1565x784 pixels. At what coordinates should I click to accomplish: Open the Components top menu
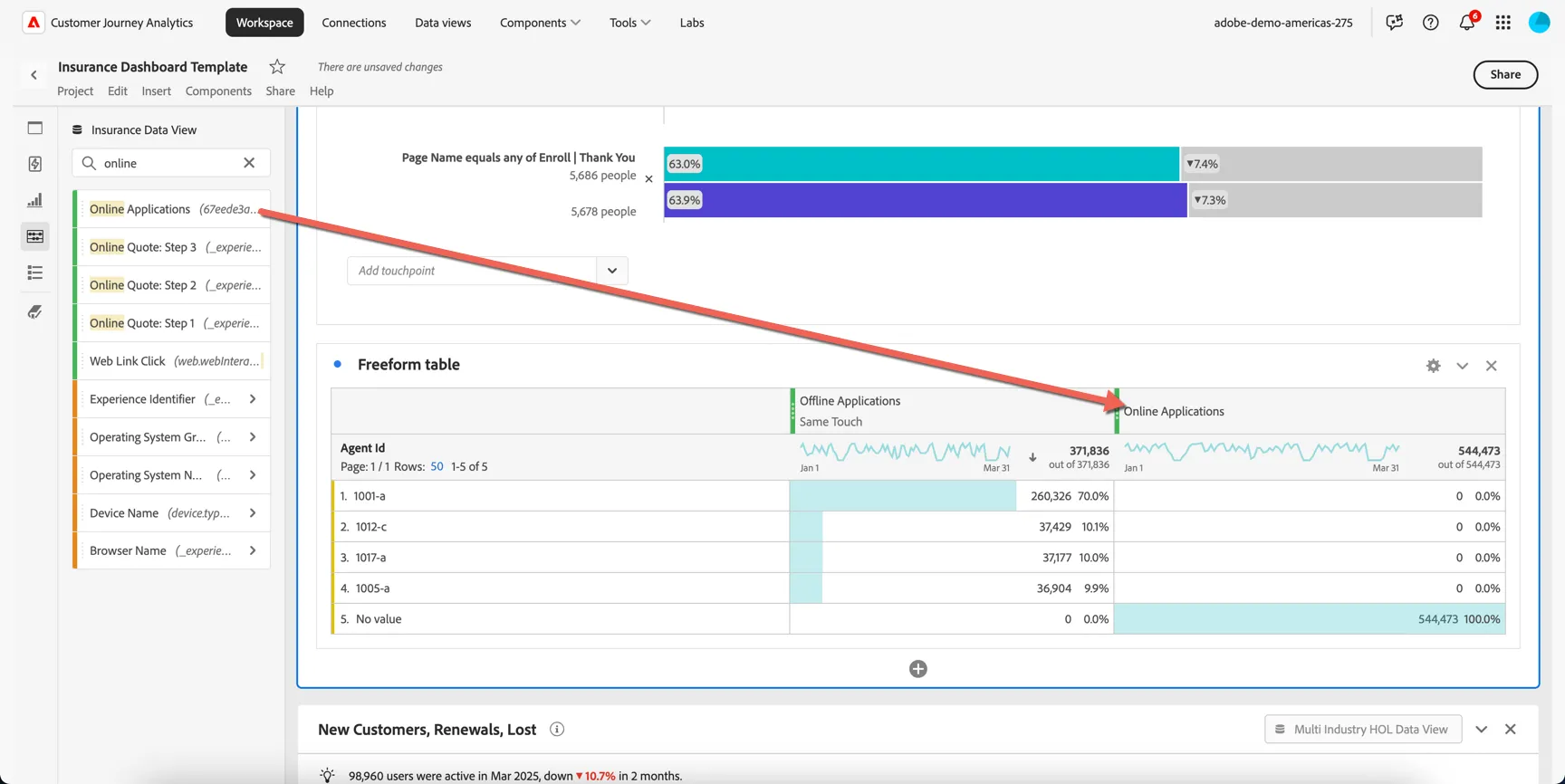pyautogui.click(x=541, y=23)
